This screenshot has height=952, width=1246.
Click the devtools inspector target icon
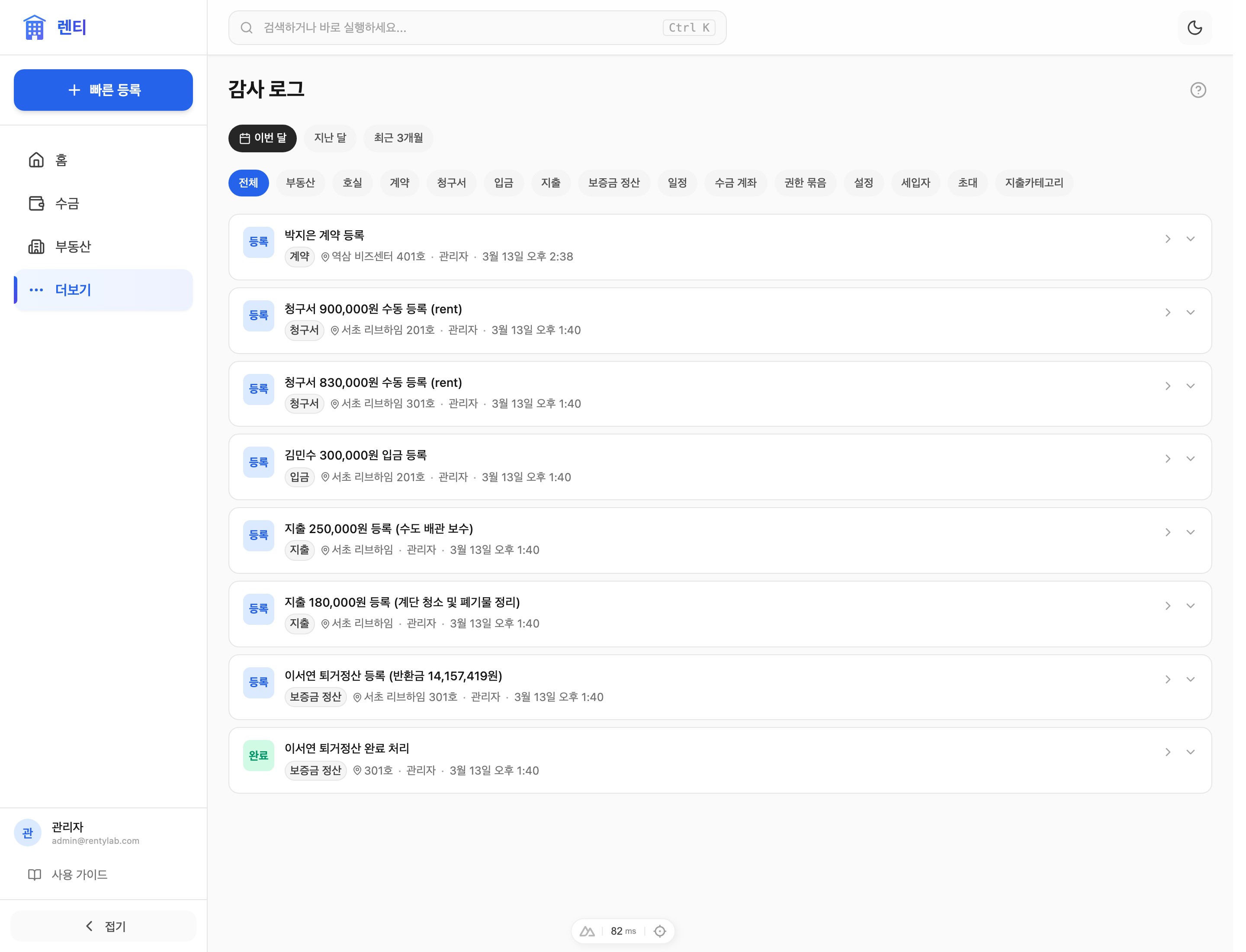pos(659,931)
